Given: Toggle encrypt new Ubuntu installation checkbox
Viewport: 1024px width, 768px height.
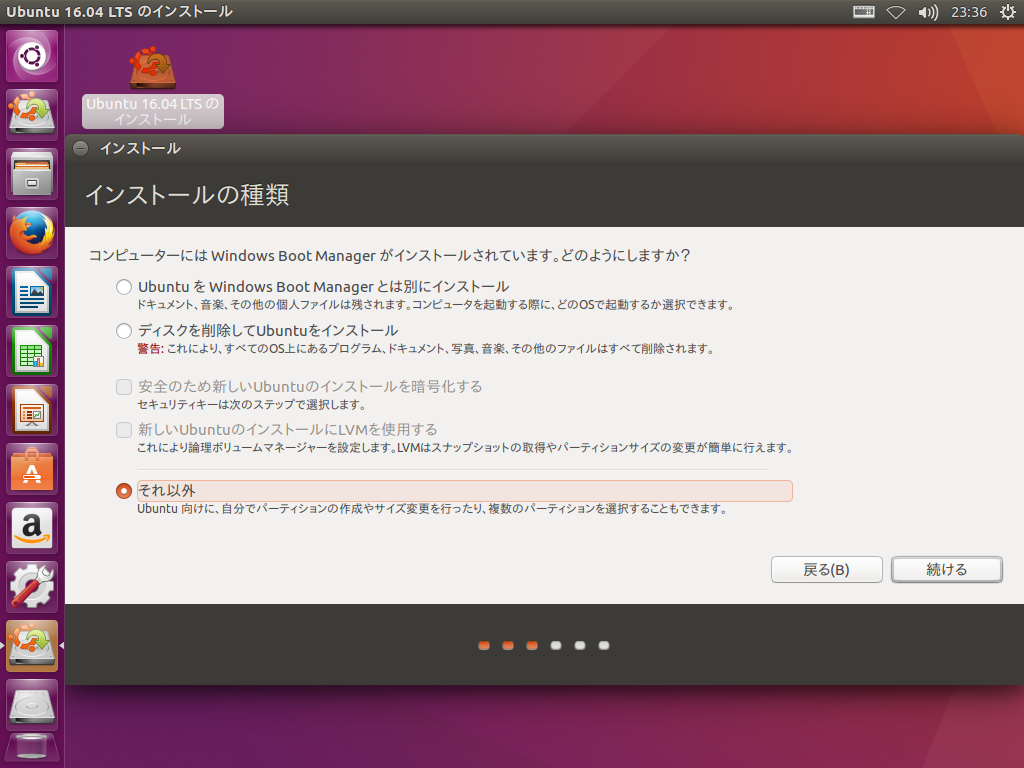Looking at the screenshot, I should pos(123,387).
